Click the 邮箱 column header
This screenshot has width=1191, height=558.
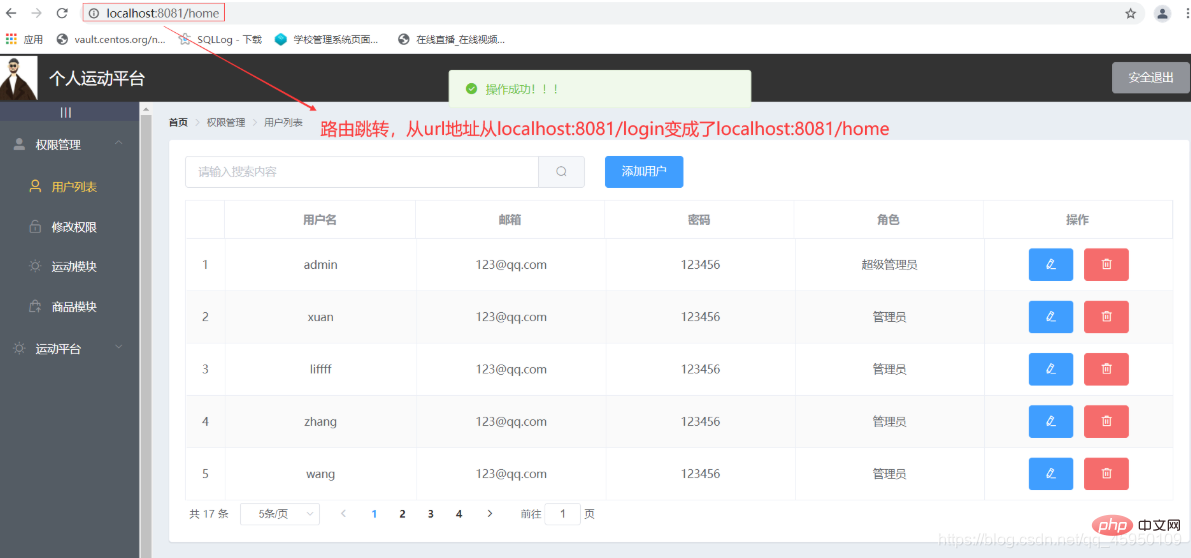click(510, 219)
